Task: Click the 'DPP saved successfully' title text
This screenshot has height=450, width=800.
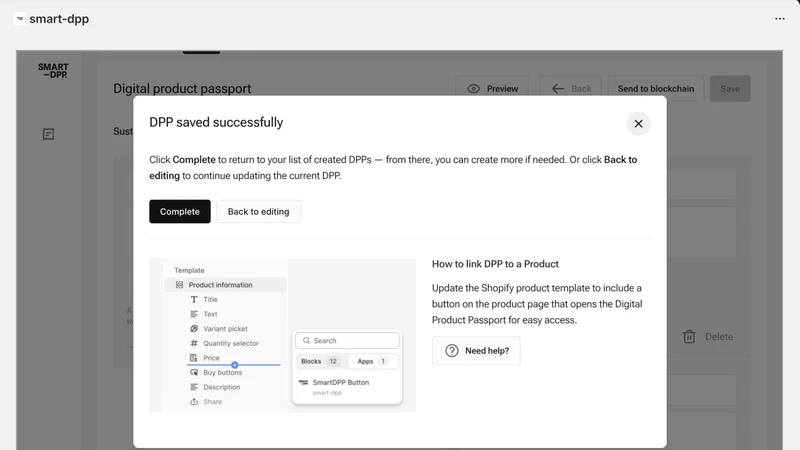Action: [x=216, y=122]
